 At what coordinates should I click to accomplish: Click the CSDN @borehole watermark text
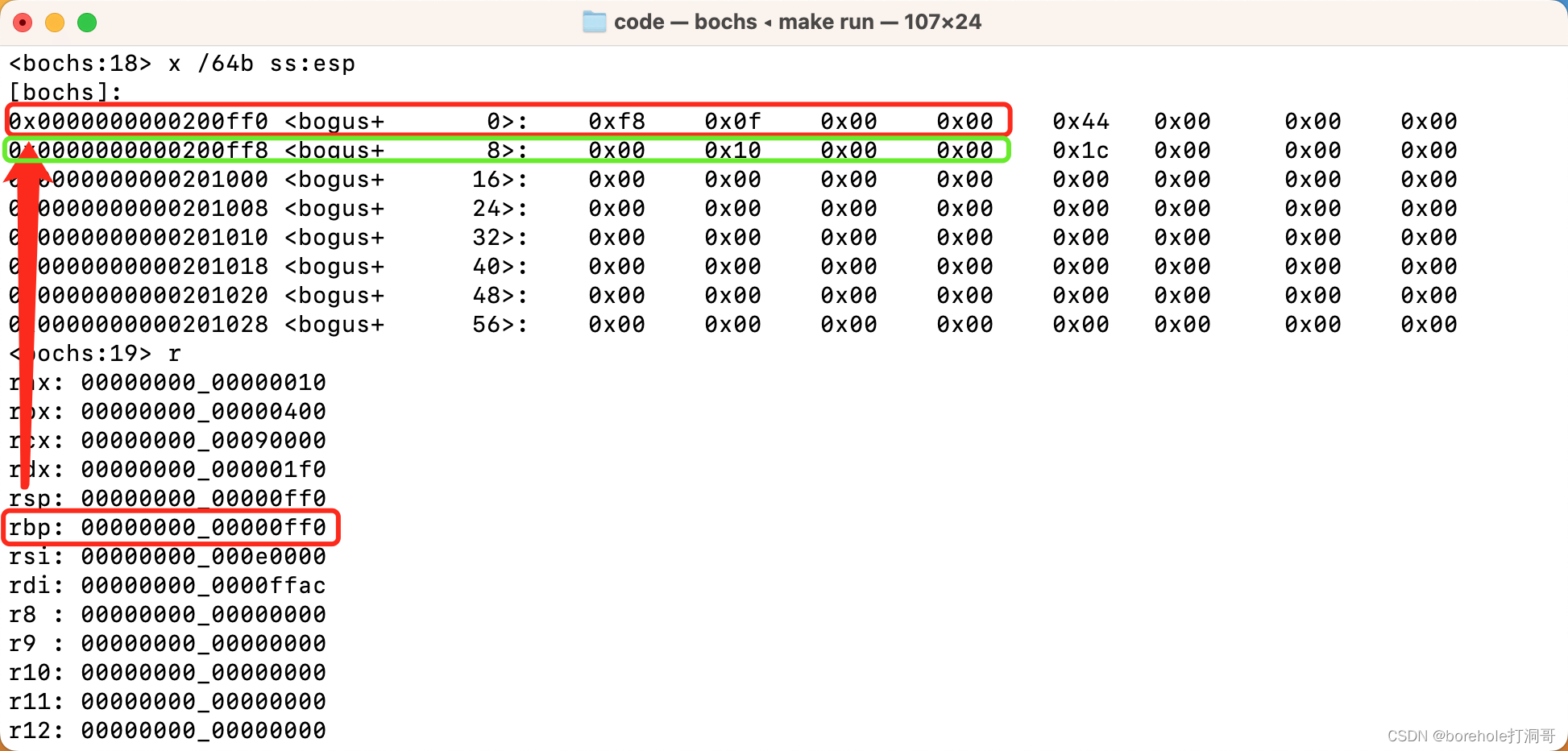[x=1471, y=736]
